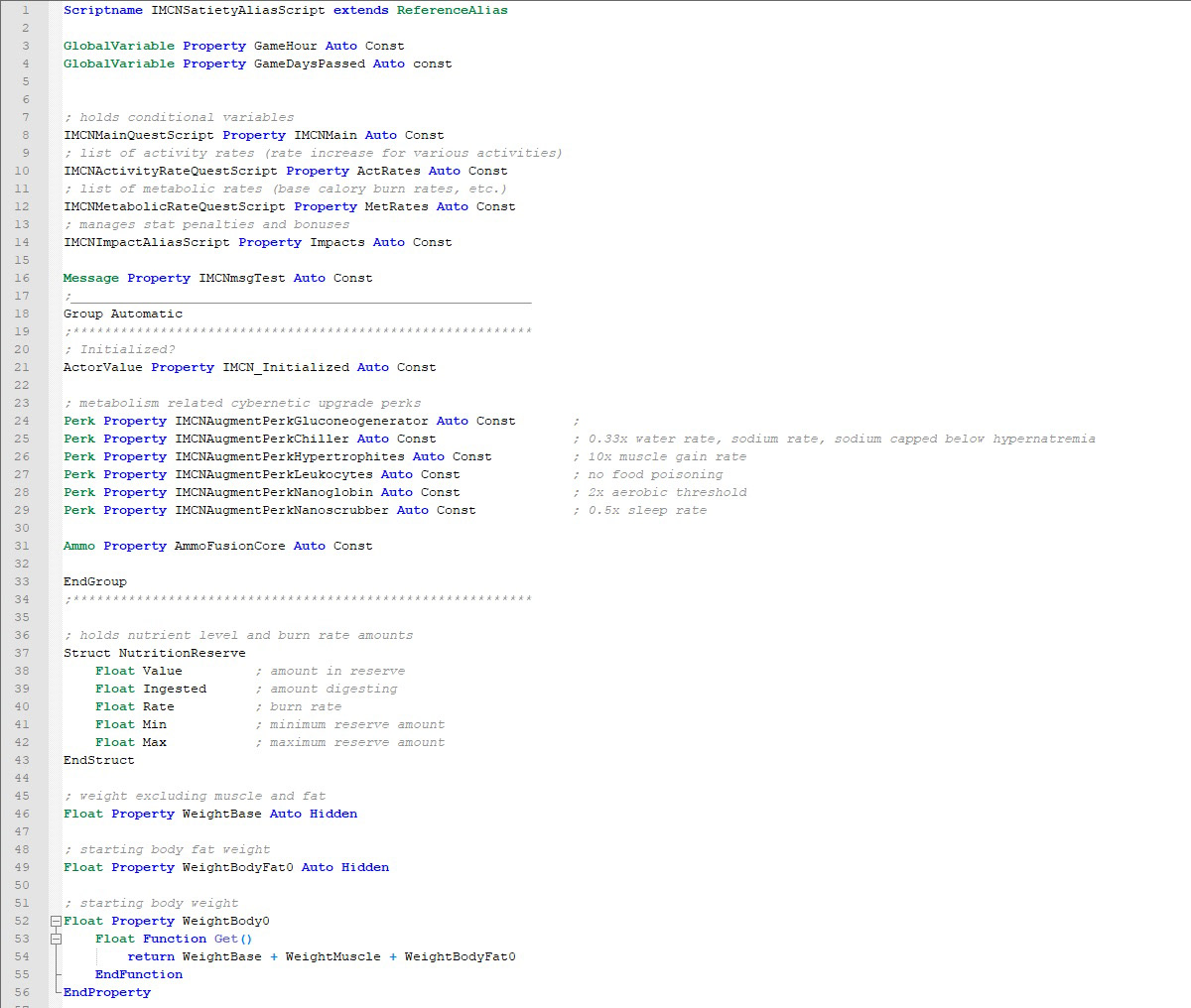Click 'IMCNAugmentPerkChiller' perk name

click(262, 439)
